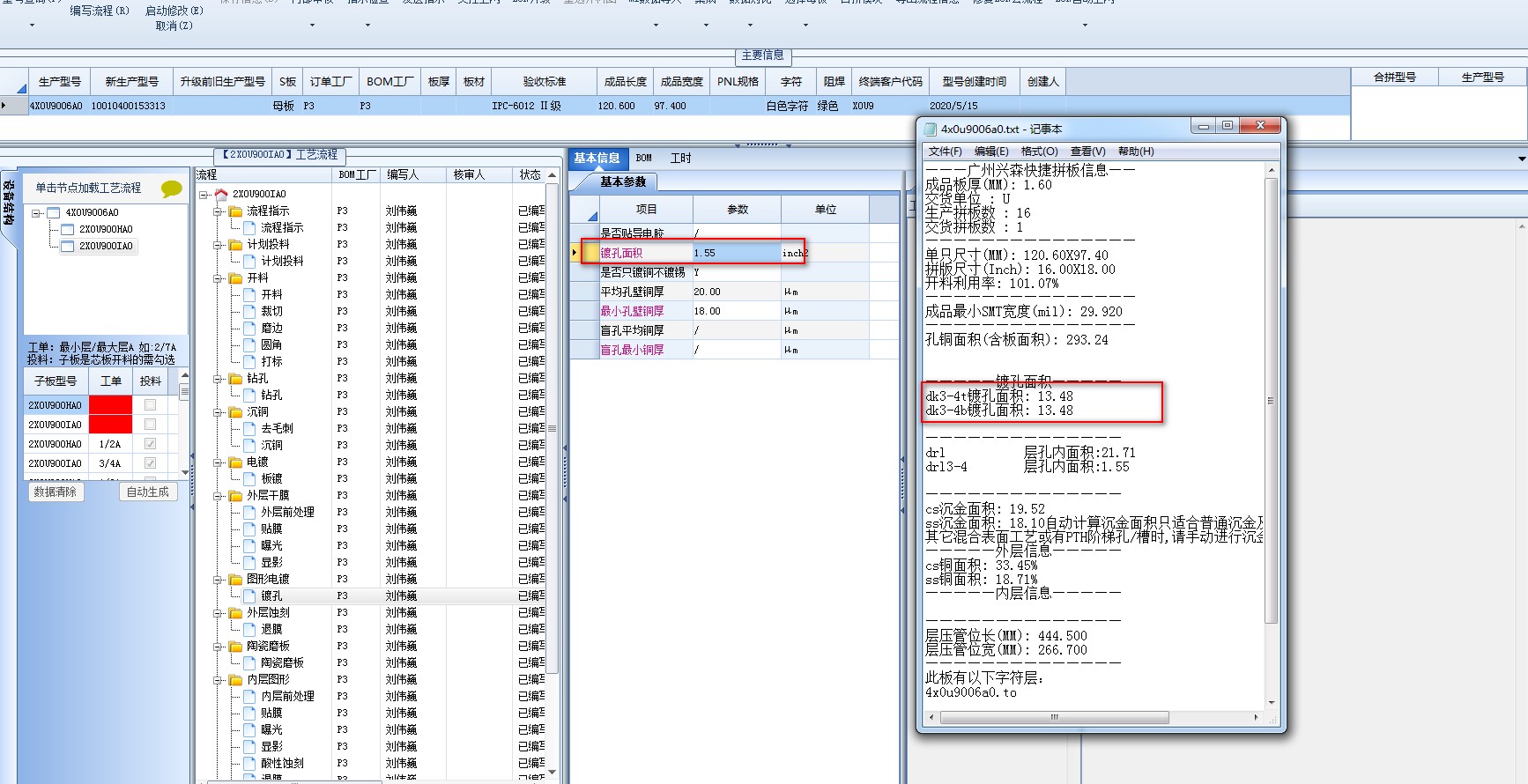Collapse the 流程指示 folder node

click(x=218, y=211)
